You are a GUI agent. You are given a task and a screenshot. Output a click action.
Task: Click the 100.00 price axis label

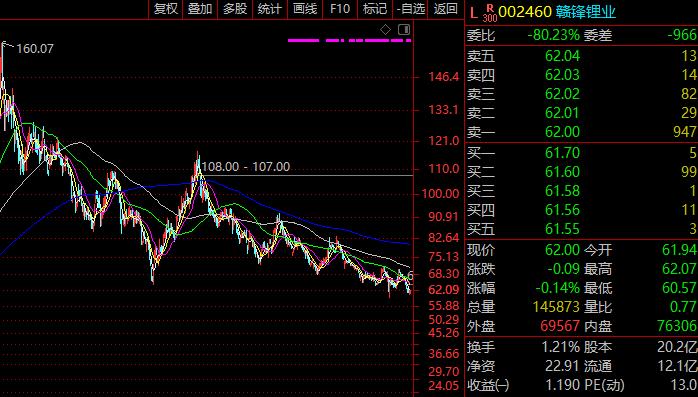pos(441,194)
